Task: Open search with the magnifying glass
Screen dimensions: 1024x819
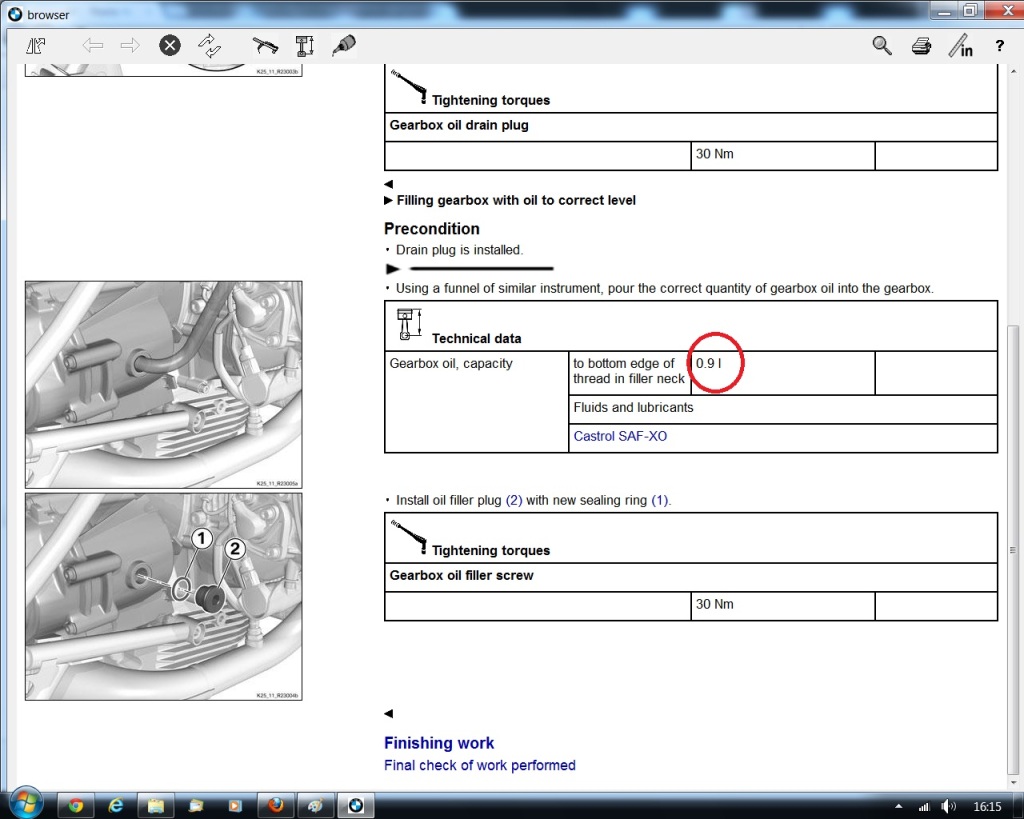Action: coord(882,46)
